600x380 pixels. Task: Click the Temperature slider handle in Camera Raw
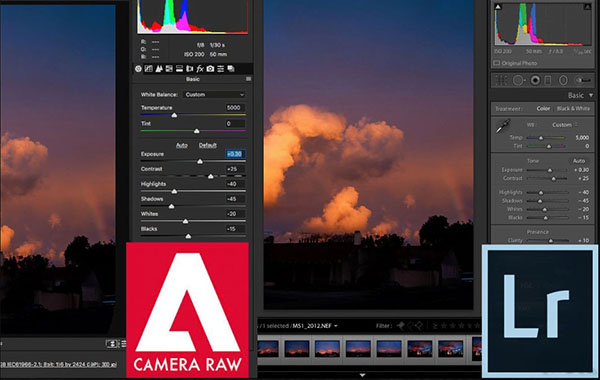[174, 115]
